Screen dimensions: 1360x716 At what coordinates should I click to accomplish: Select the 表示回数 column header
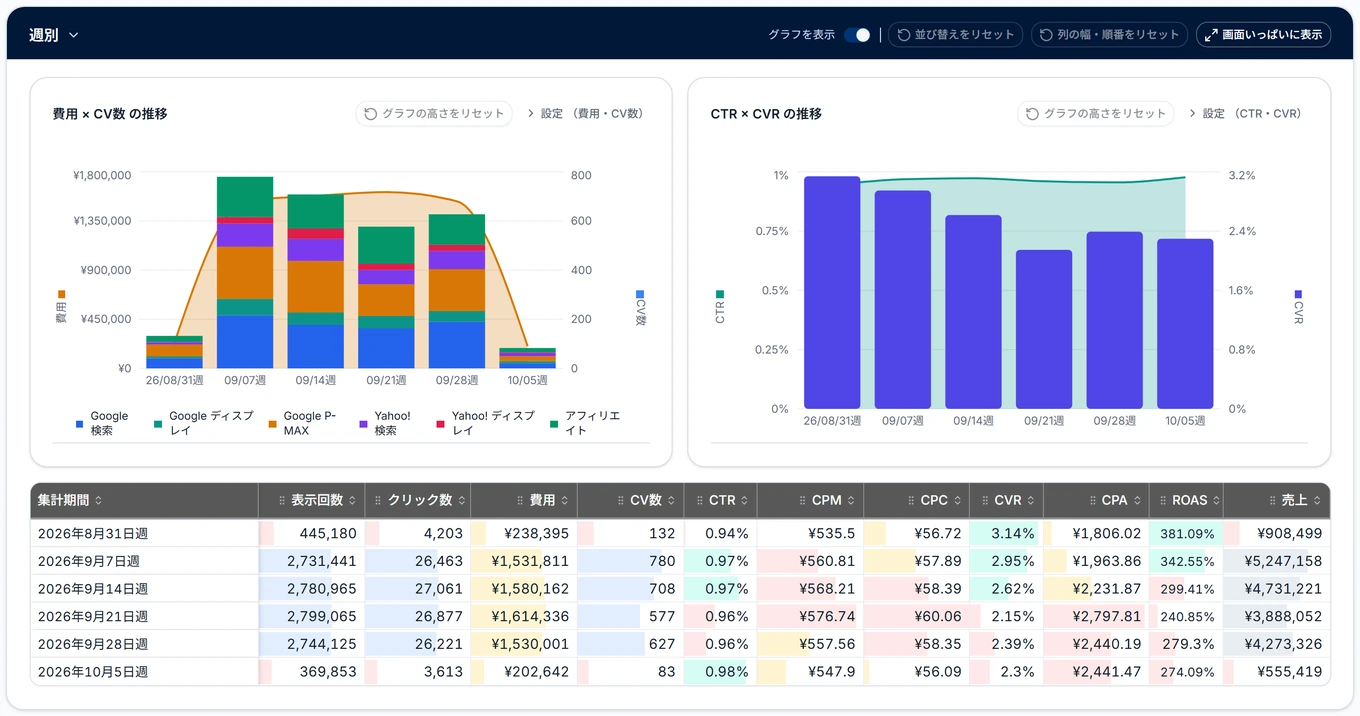pos(311,500)
